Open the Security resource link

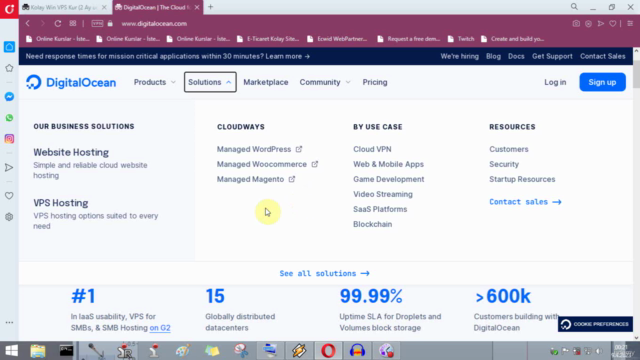click(x=504, y=164)
